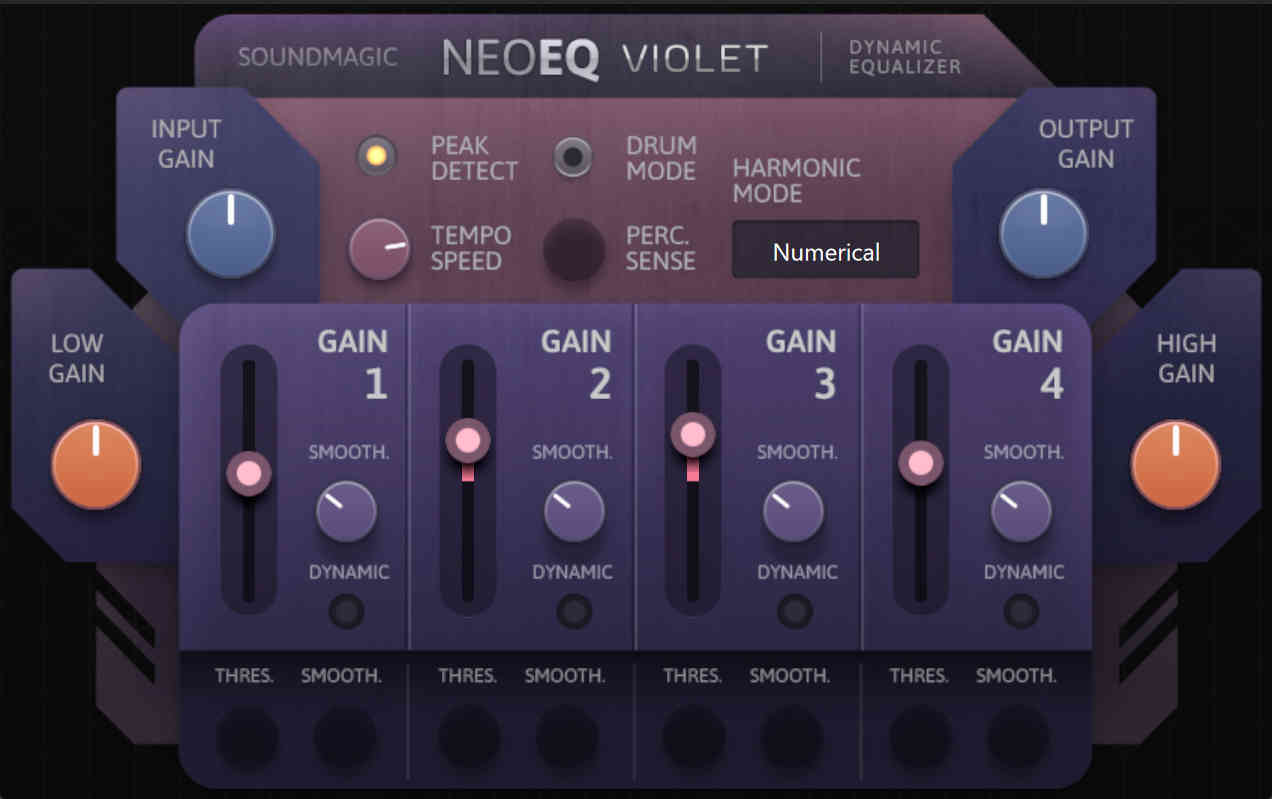
Task: Click the Gain 3 slider handle
Action: click(x=693, y=435)
